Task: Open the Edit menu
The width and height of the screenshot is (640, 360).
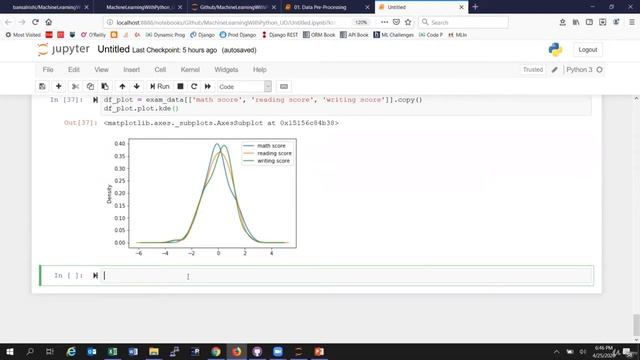Action: tap(74, 70)
